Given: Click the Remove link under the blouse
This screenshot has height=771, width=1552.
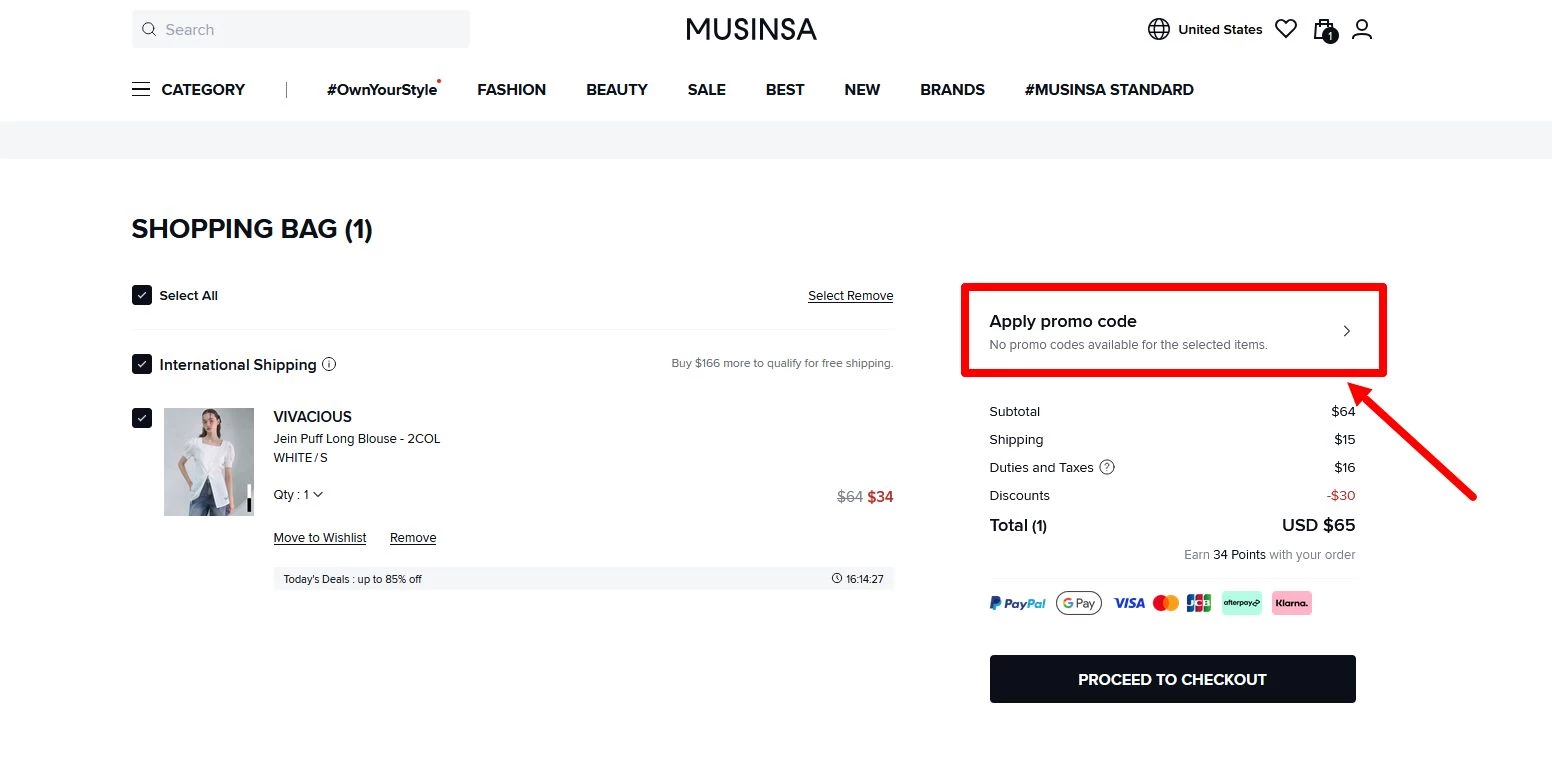Looking at the screenshot, I should (x=413, y=538).
